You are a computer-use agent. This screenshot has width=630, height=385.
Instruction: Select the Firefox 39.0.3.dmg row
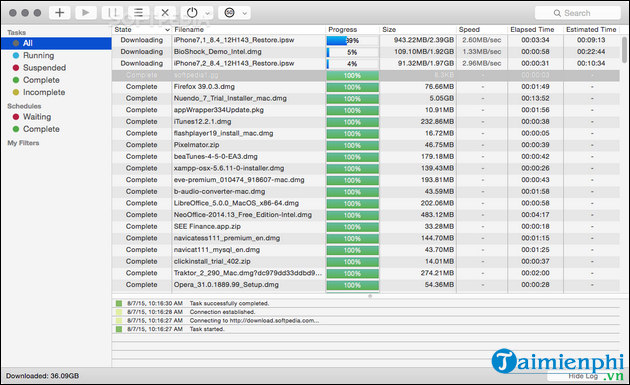[366, 87]
